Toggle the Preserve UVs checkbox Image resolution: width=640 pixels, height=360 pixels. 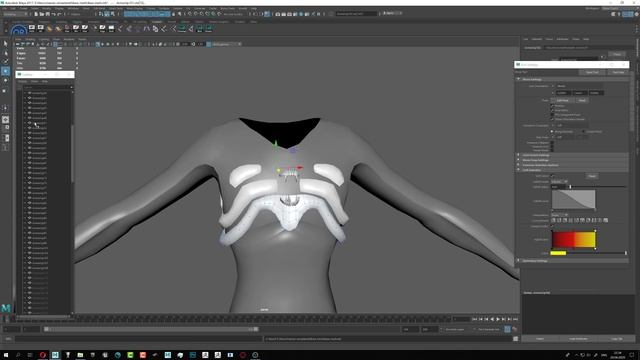click(552, 146)
